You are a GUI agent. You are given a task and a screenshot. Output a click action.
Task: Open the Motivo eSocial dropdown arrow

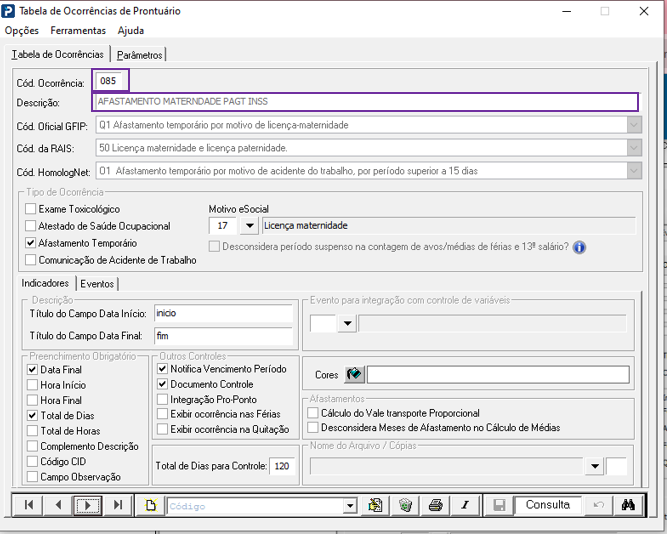[249, 226]
